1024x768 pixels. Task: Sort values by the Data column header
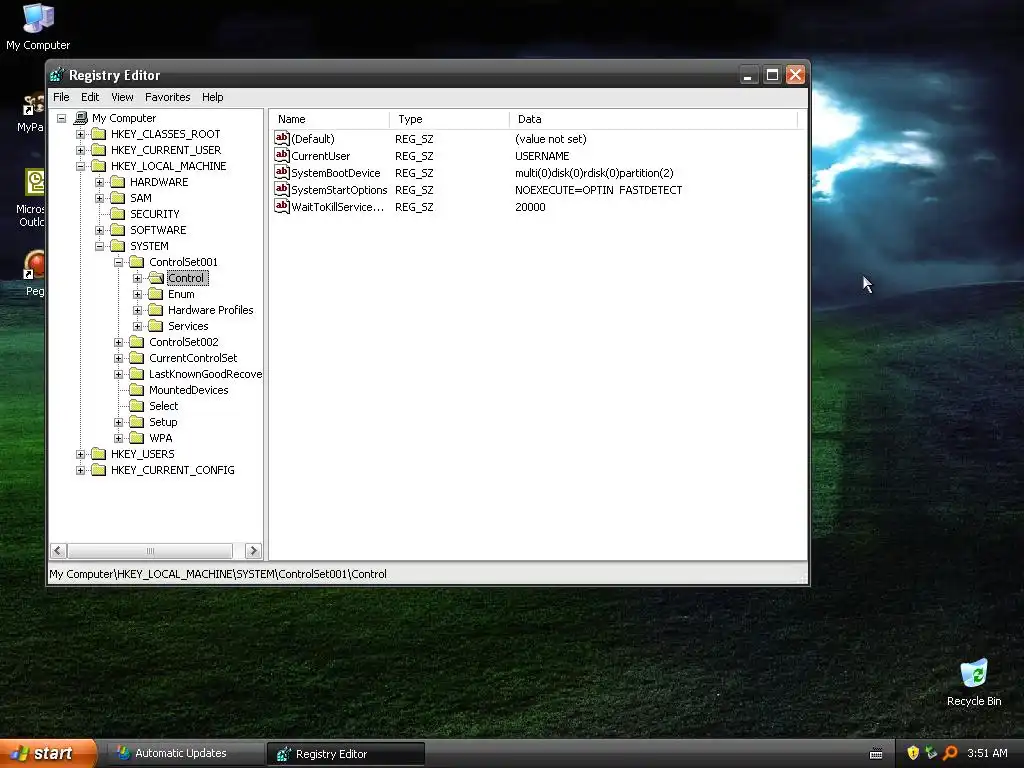[653, 119]
